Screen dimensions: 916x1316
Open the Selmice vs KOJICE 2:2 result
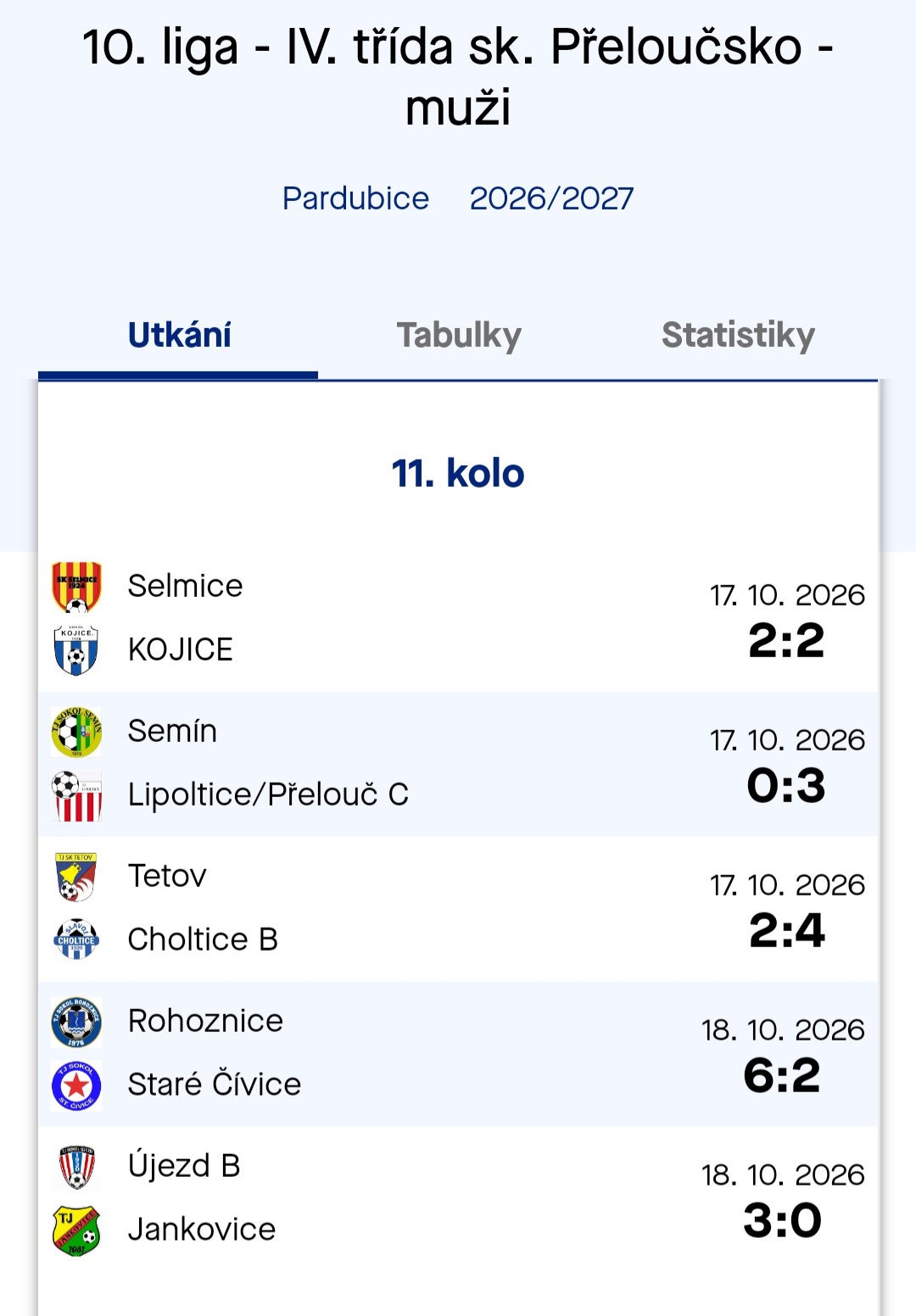click(786, 640)
